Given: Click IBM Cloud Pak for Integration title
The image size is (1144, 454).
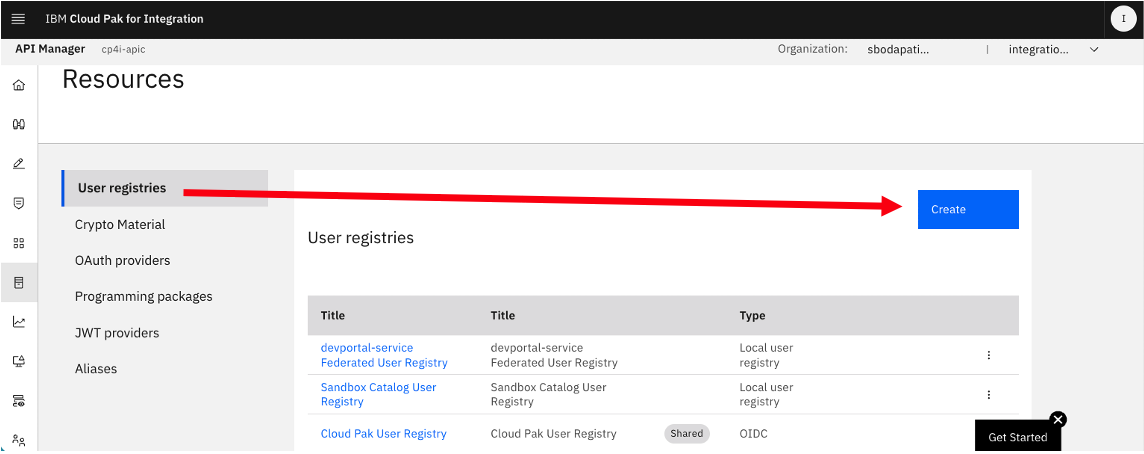Looking at the screenshot, I should coord(125,19).
